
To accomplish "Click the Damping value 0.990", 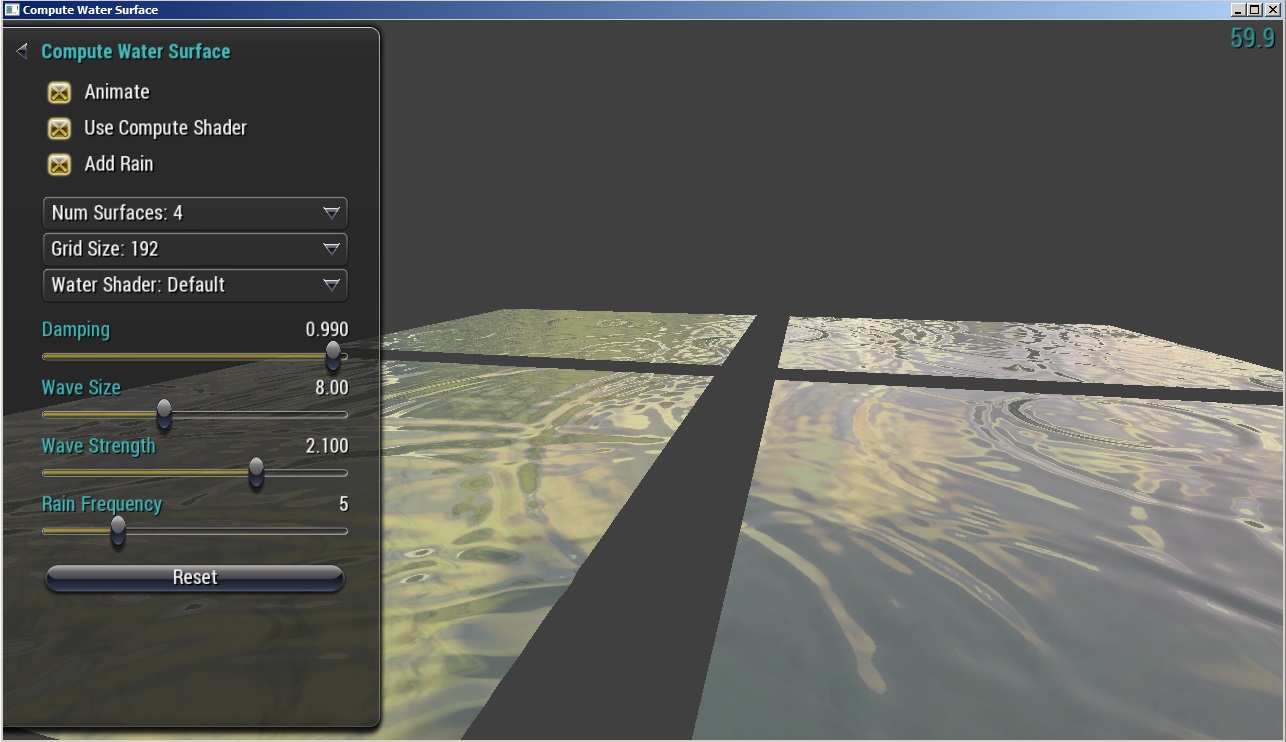I will click(327, 330).
